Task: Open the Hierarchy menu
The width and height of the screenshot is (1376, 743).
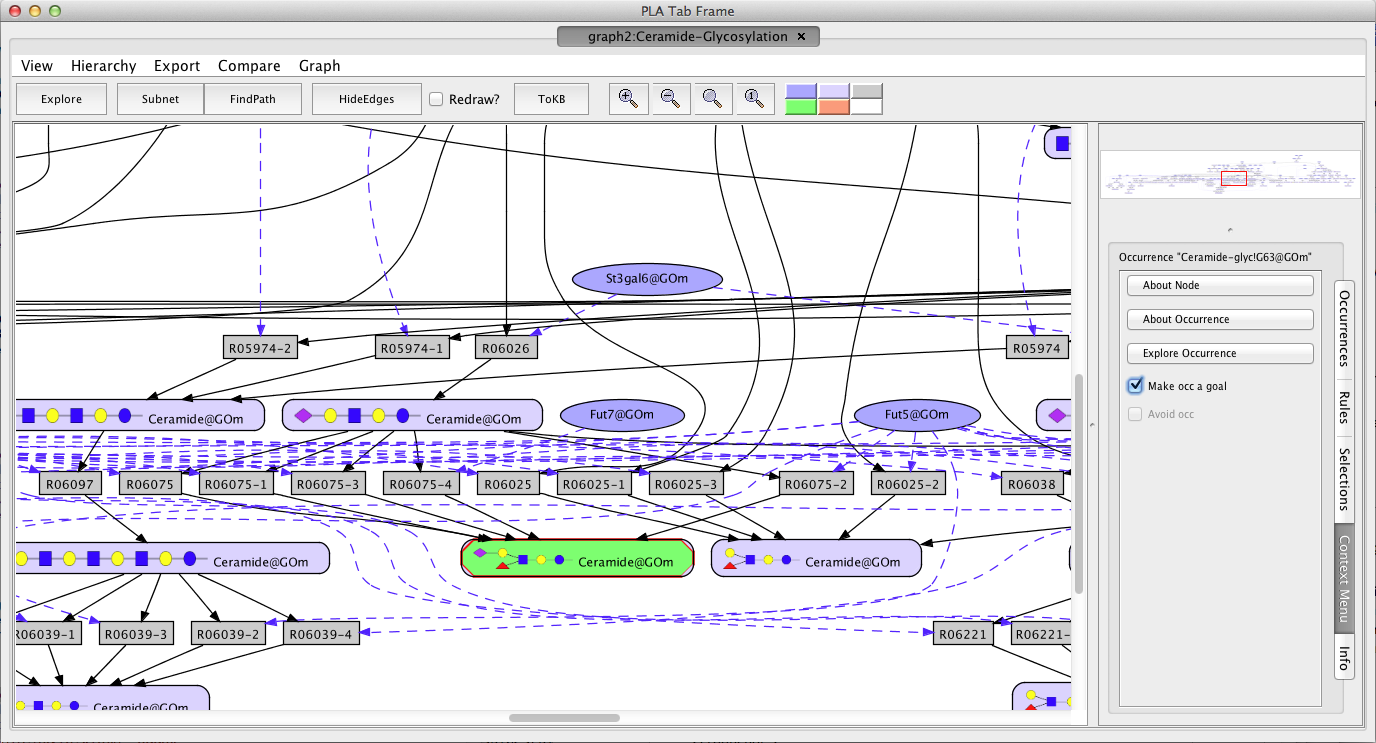Action: (103, 66)
